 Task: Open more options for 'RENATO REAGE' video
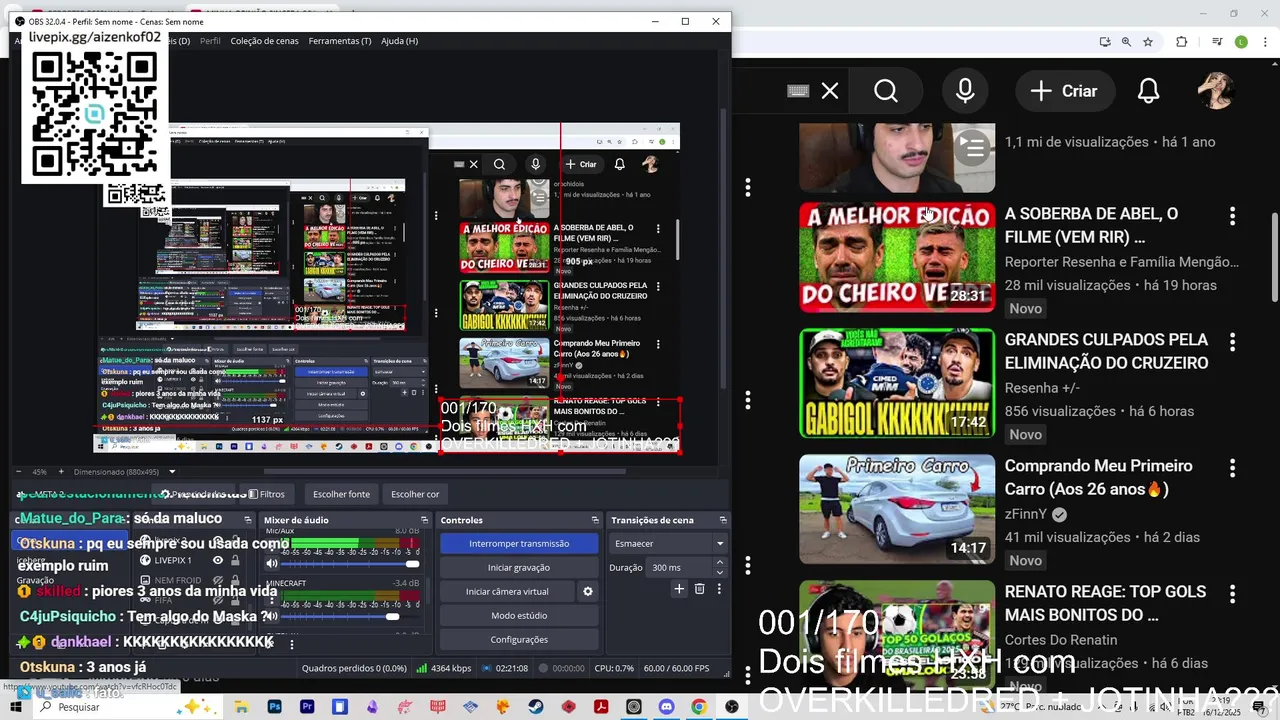click(1232, 594)
